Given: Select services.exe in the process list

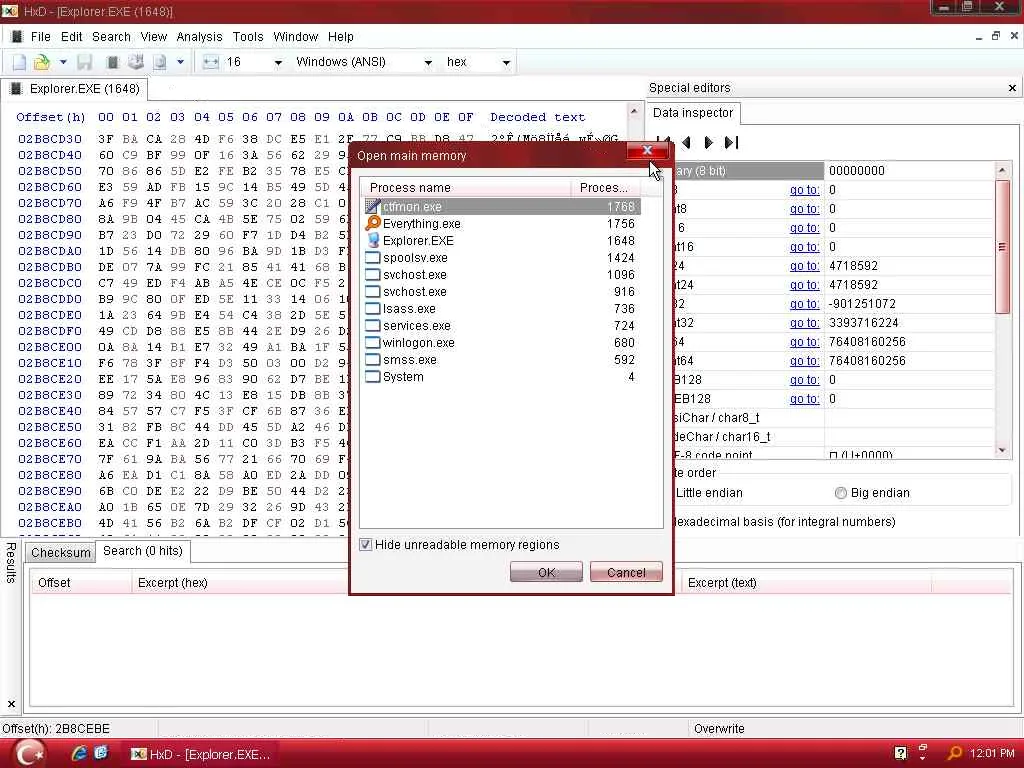Looking at the screenshot, I should pos(501,325).
